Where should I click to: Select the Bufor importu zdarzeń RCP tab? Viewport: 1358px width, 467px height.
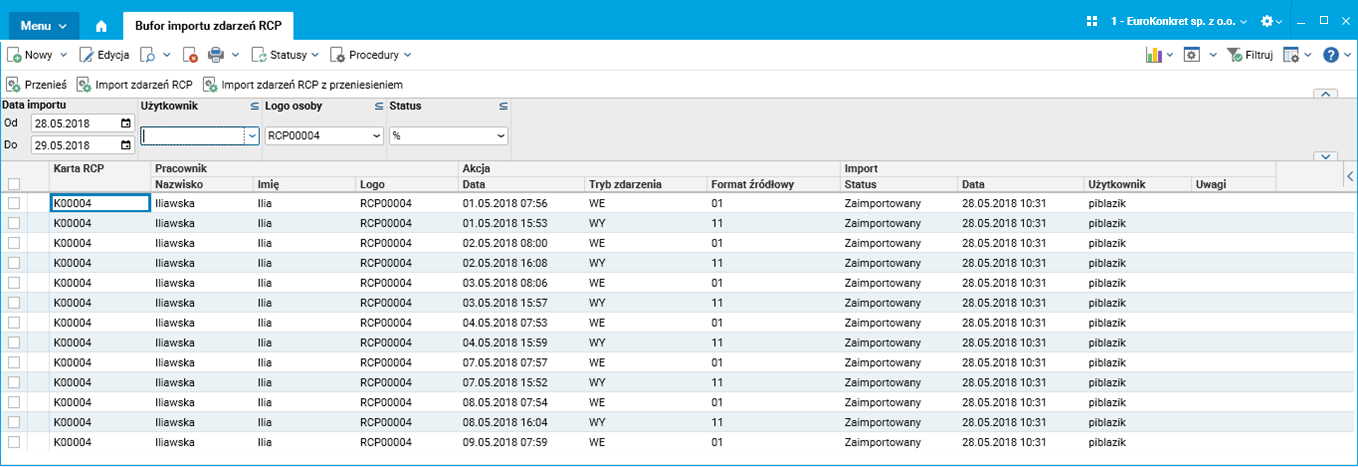209,25
